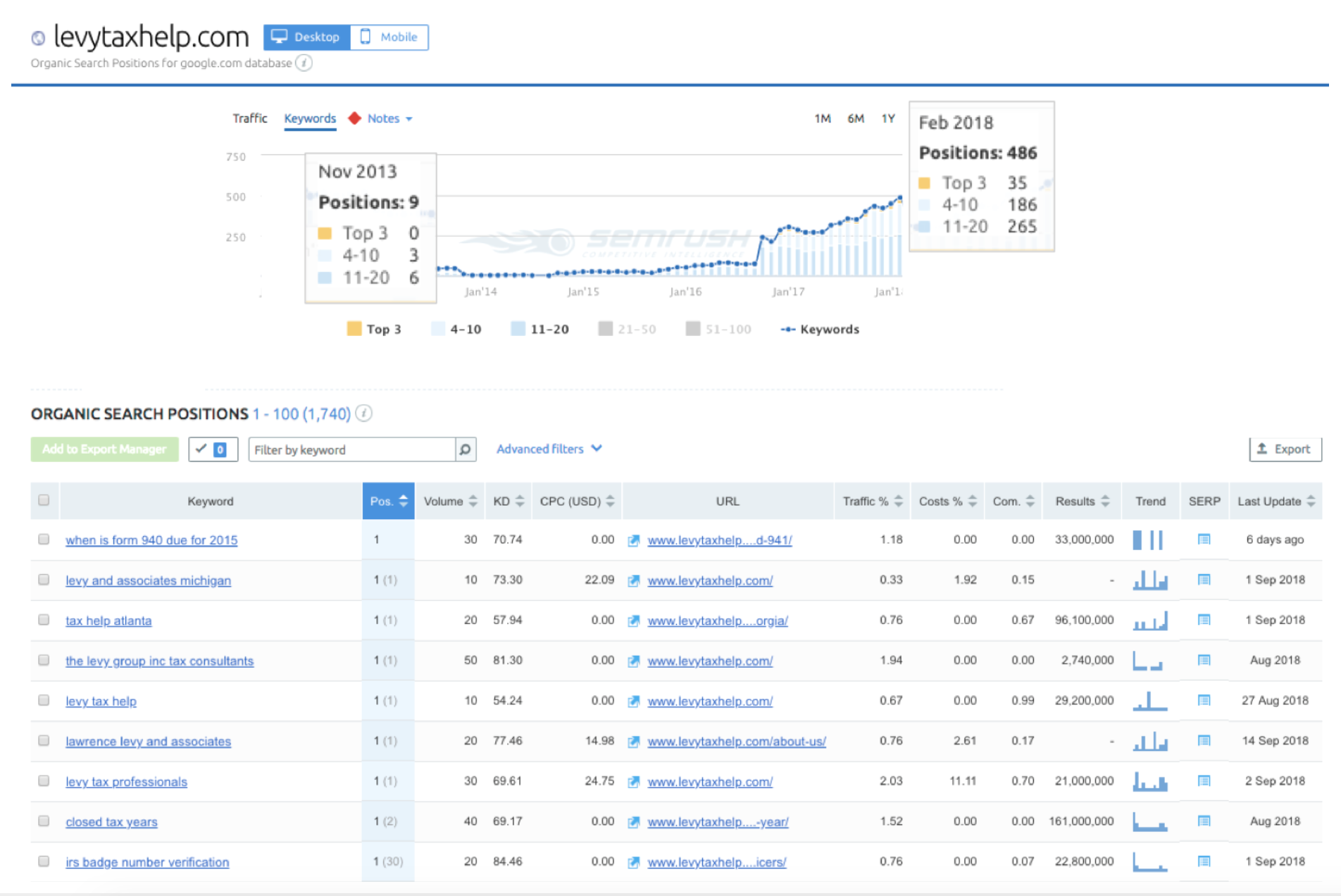Select the Keywords chart tab

point(310,118)
